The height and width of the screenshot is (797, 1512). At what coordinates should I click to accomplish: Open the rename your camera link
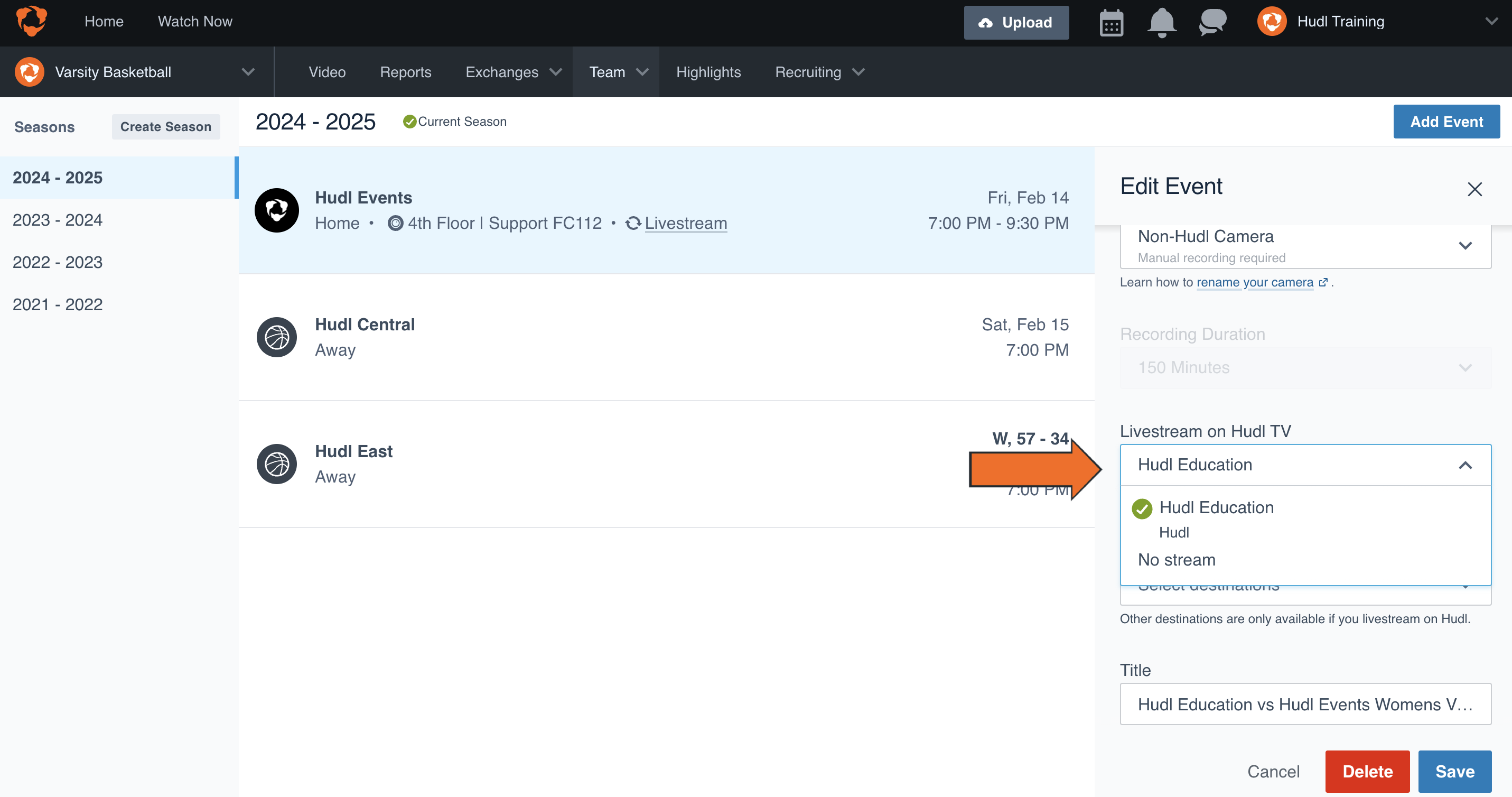click(1255, 283)
